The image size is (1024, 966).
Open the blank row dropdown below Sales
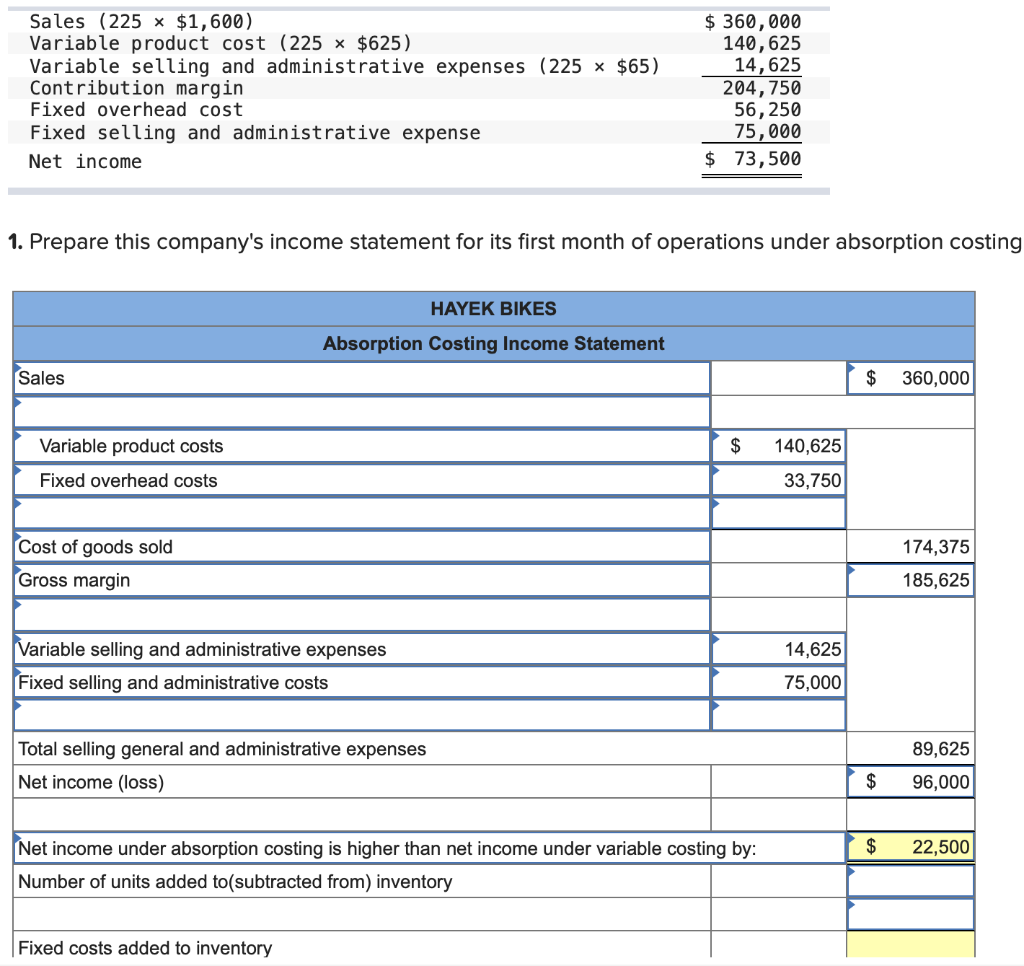16,404
